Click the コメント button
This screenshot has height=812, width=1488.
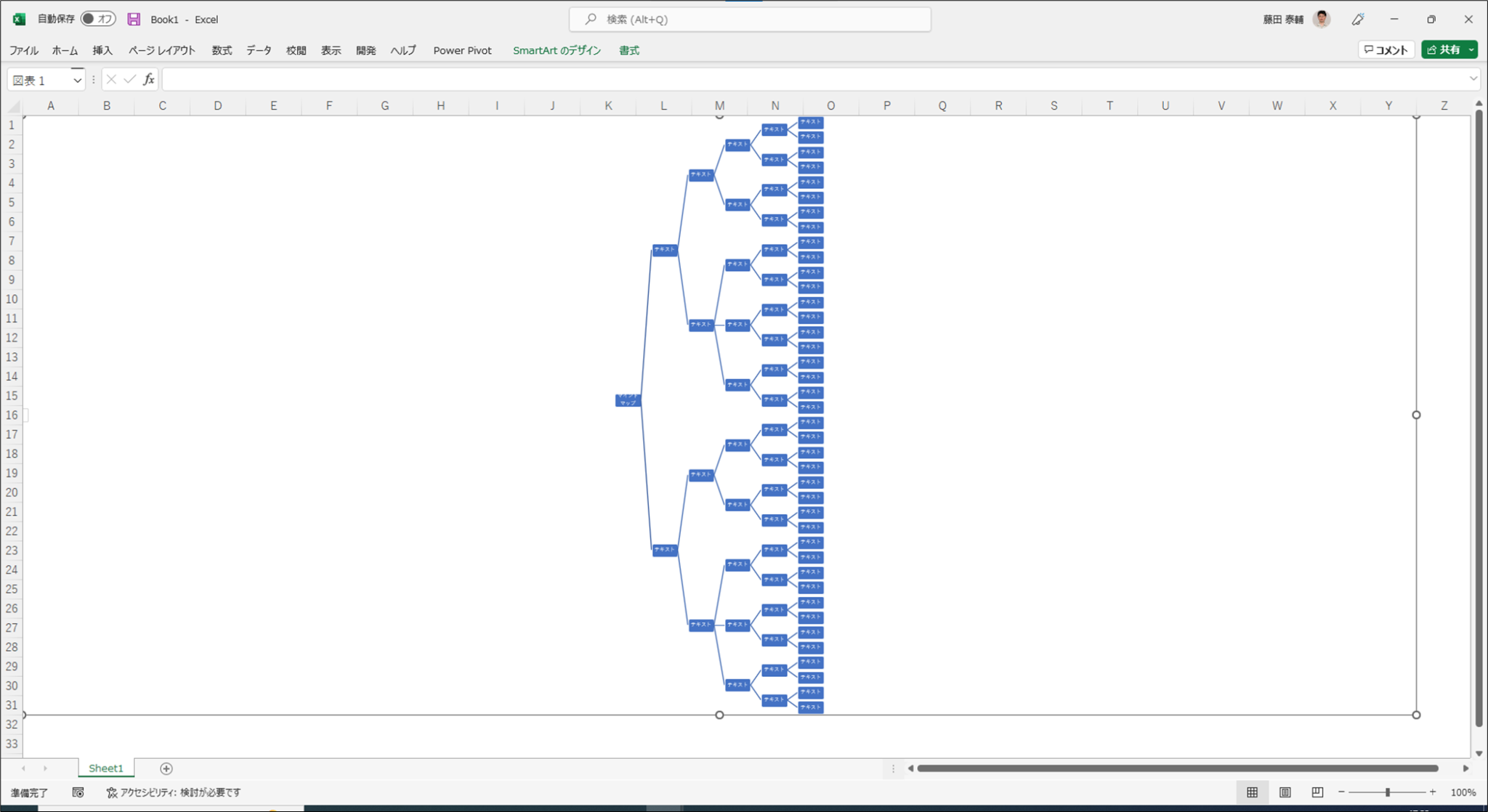tap(1384, 49)
